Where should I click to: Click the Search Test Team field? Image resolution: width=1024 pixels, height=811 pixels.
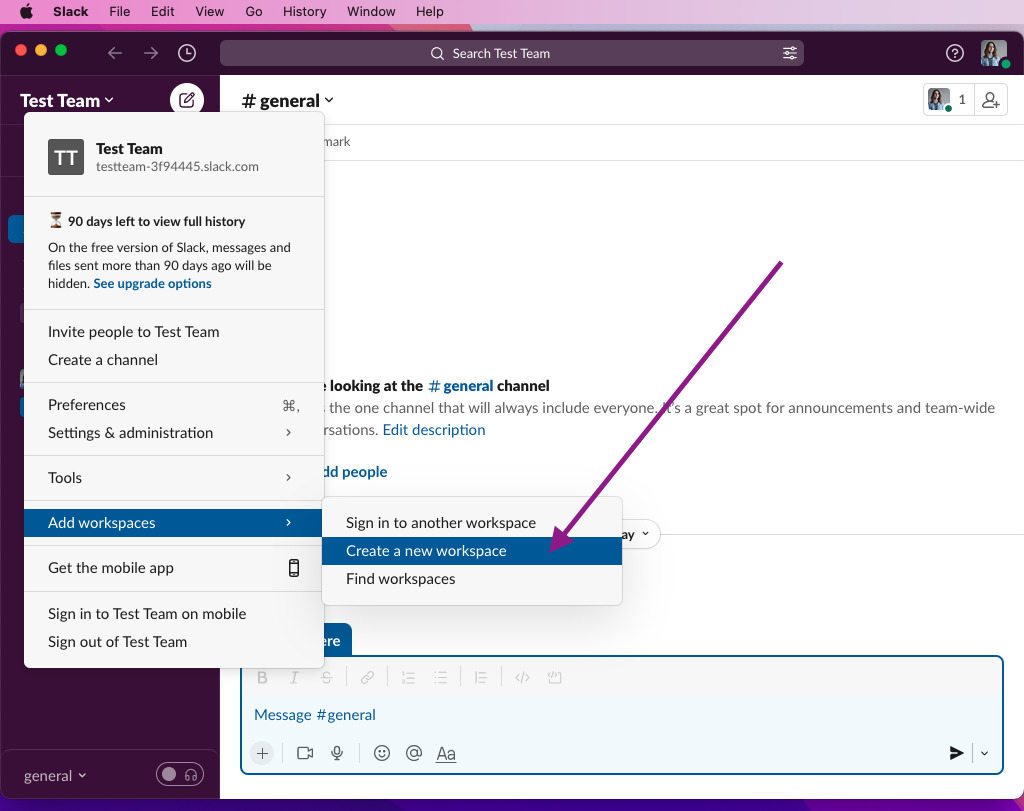tap(511, 53)
